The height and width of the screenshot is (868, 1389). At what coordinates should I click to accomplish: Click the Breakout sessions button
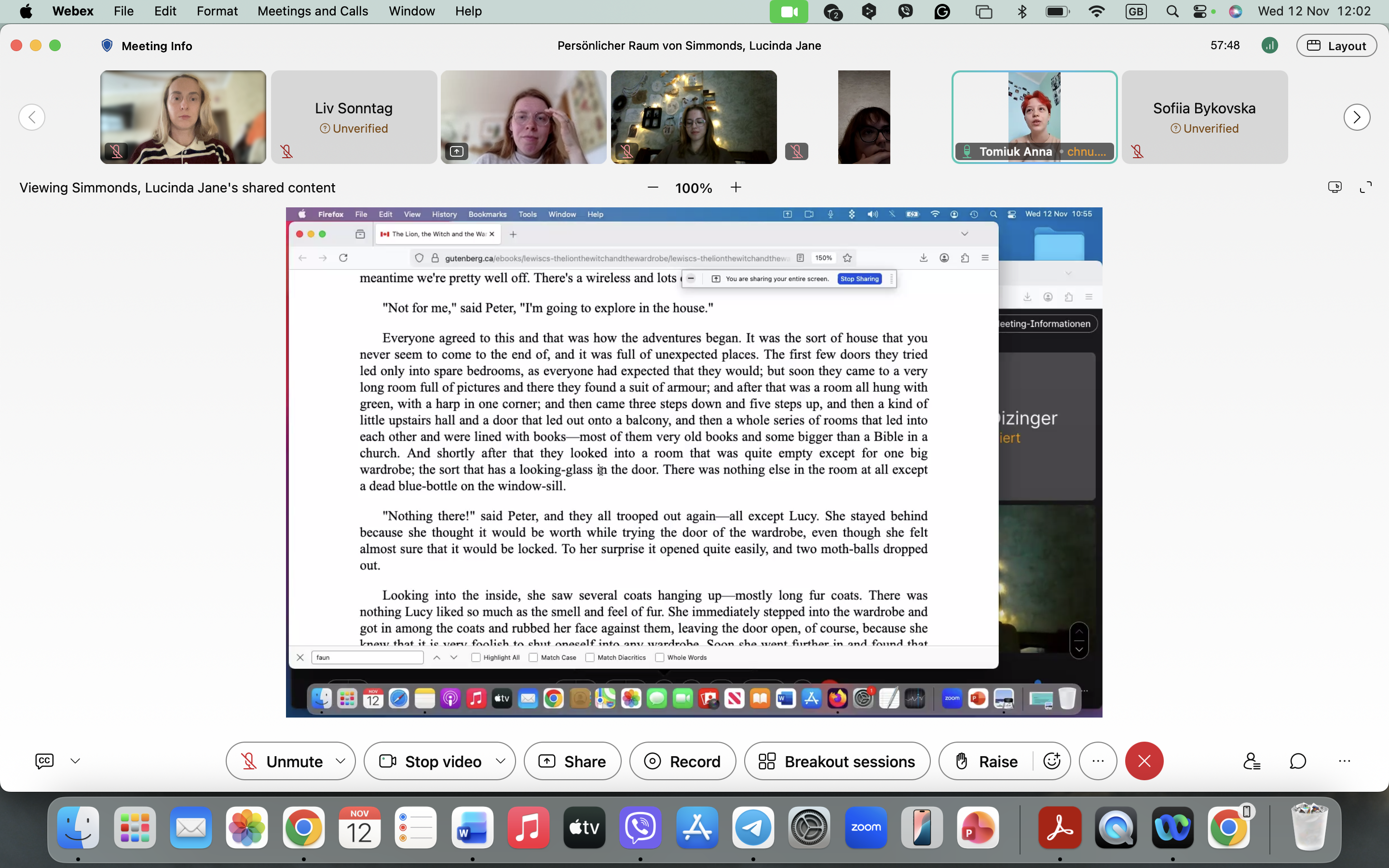click(837, 761)
